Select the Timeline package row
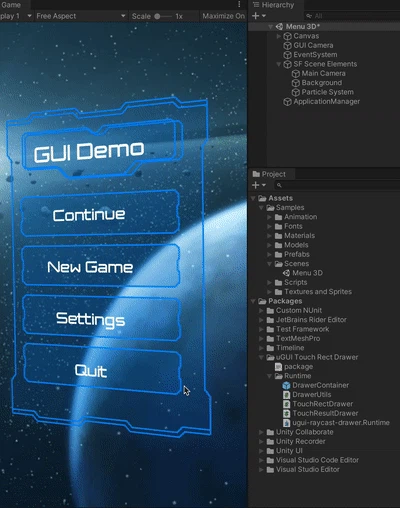400x508 pixels. tap(324, 348)
